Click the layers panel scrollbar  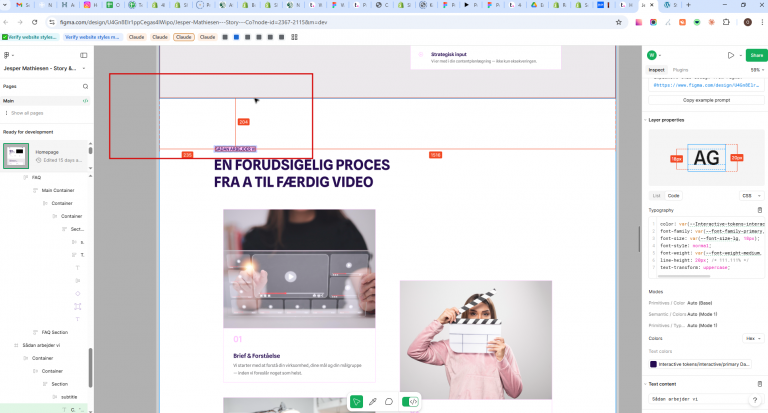click(x=91, y=367)
